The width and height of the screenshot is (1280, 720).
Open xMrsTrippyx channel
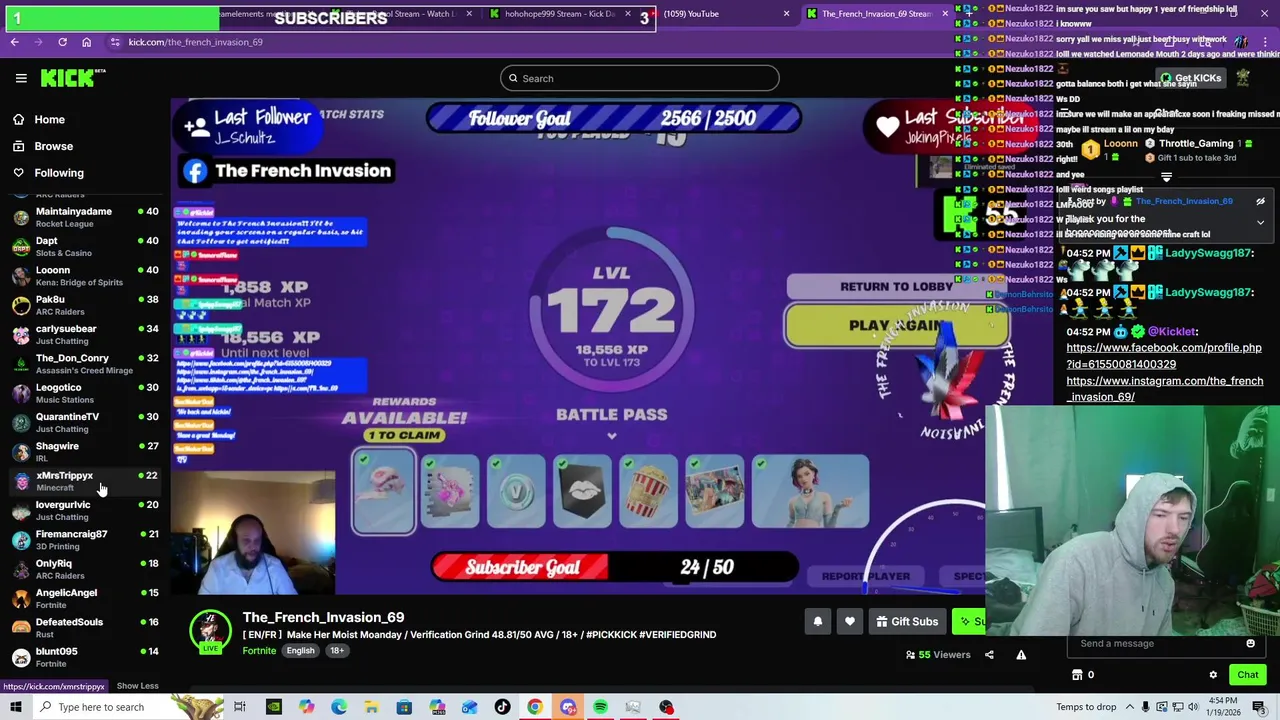85,481
